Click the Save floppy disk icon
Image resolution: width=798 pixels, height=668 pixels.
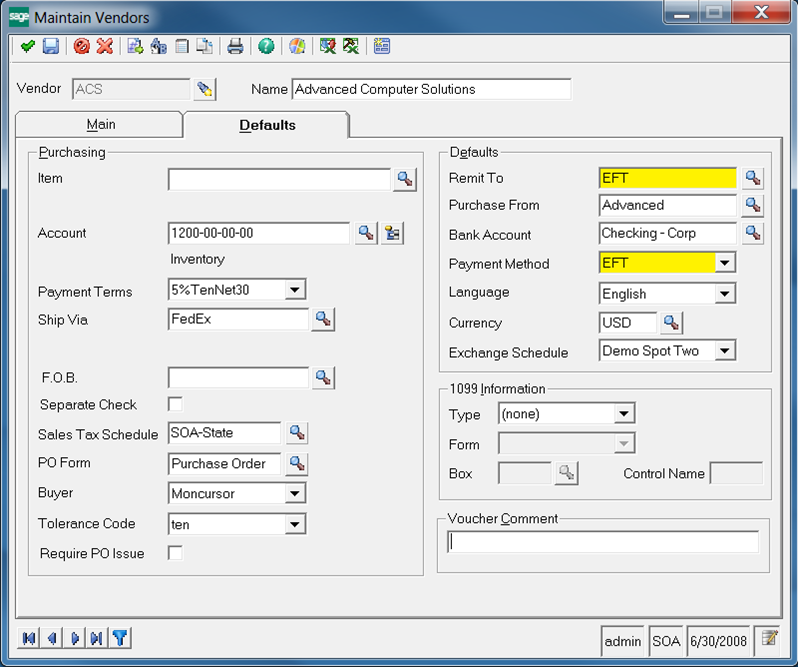pyautogui.click(x=50, y=46)
